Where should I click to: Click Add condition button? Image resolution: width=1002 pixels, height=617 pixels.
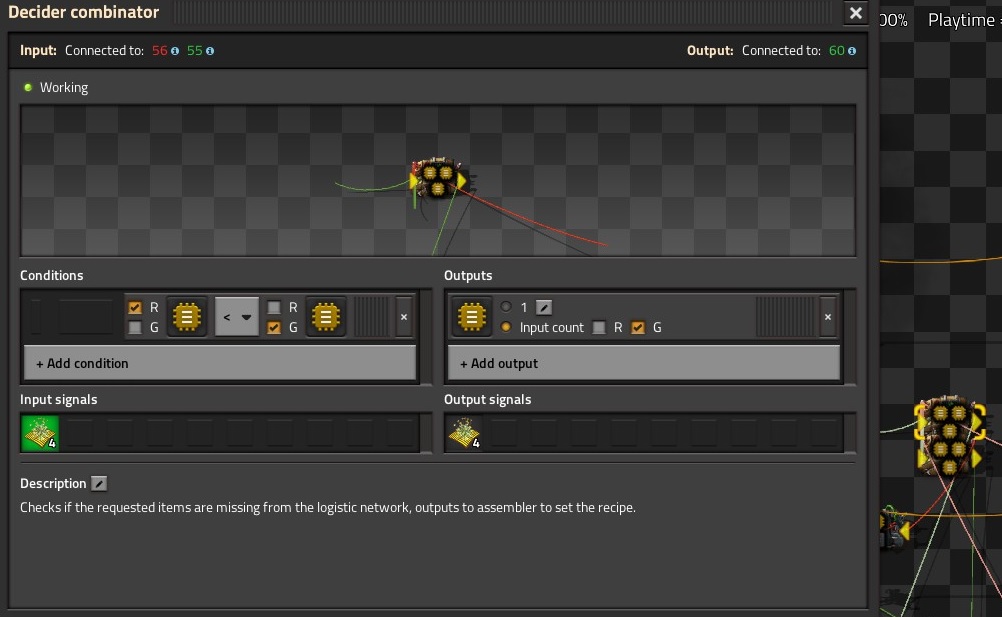[220, 363]
